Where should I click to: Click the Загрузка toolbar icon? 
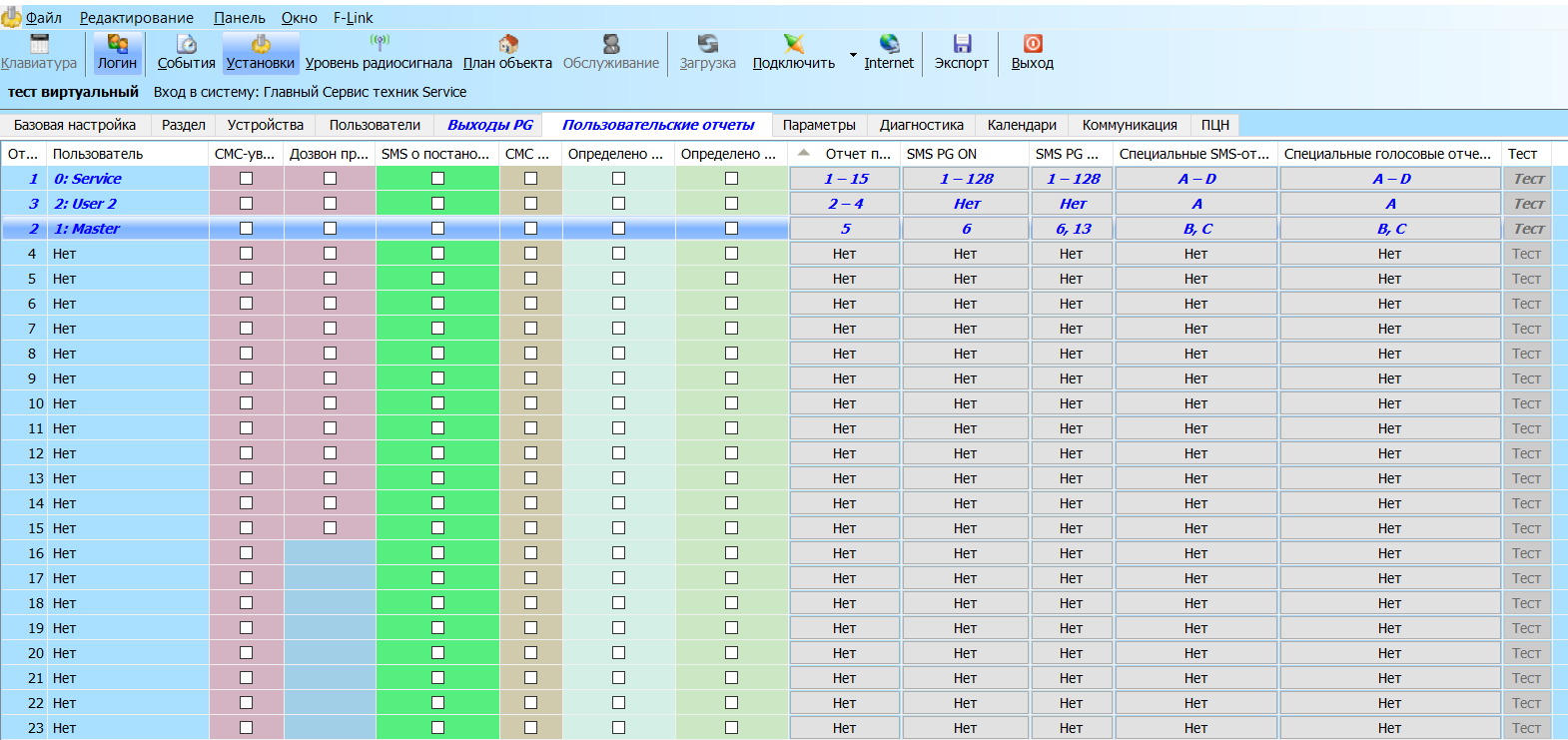tap(708, 52)
